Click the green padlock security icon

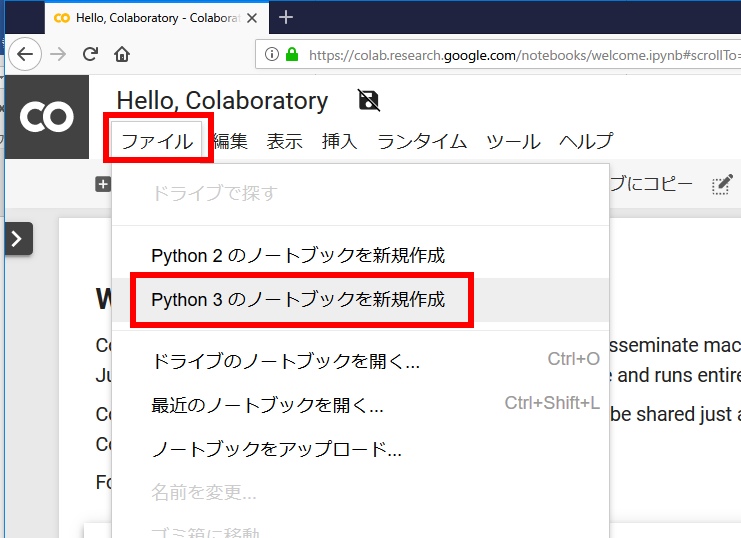pyautogui.click(x=292, y=54)
